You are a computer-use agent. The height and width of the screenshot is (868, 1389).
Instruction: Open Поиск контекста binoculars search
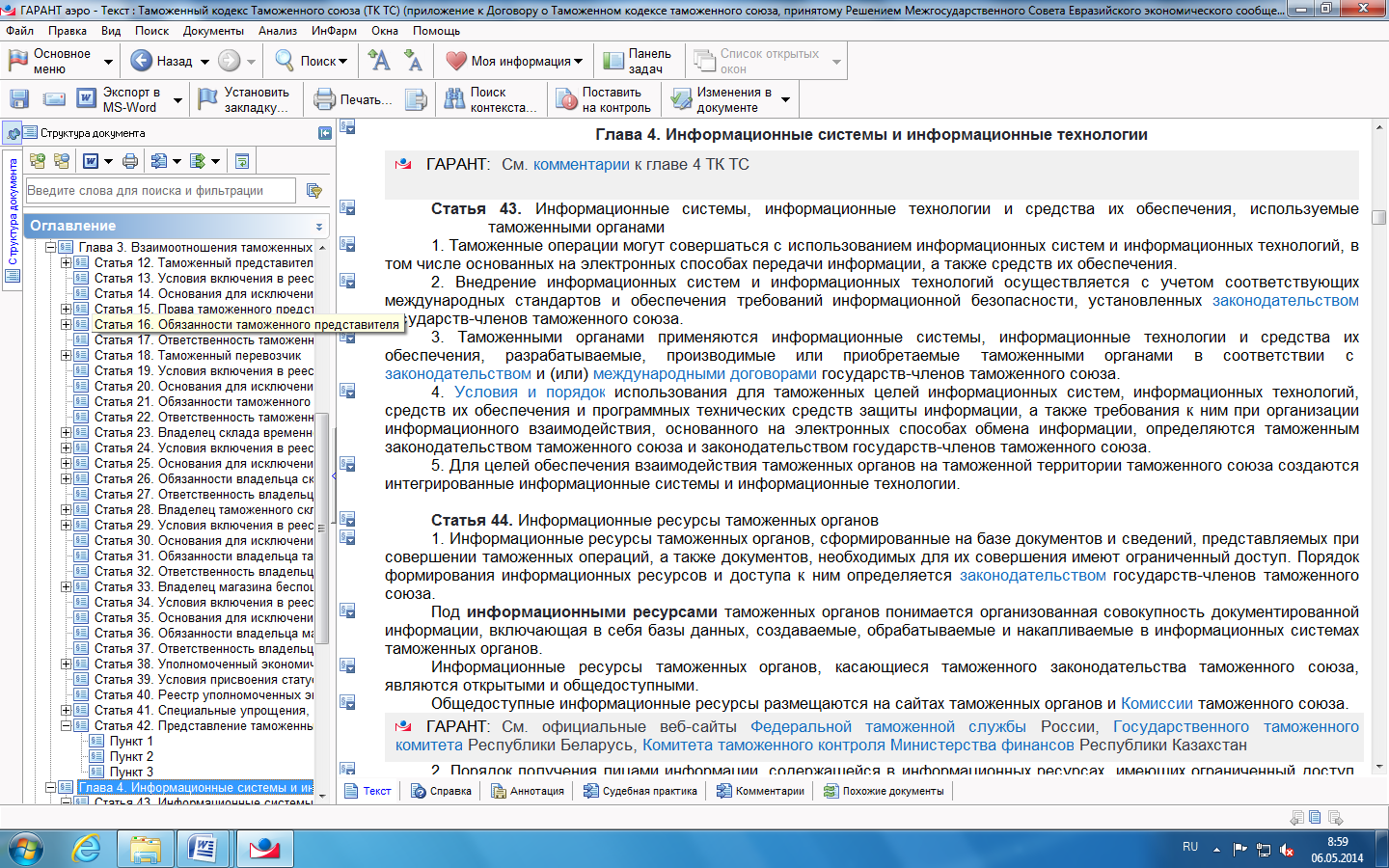[454, 99]
